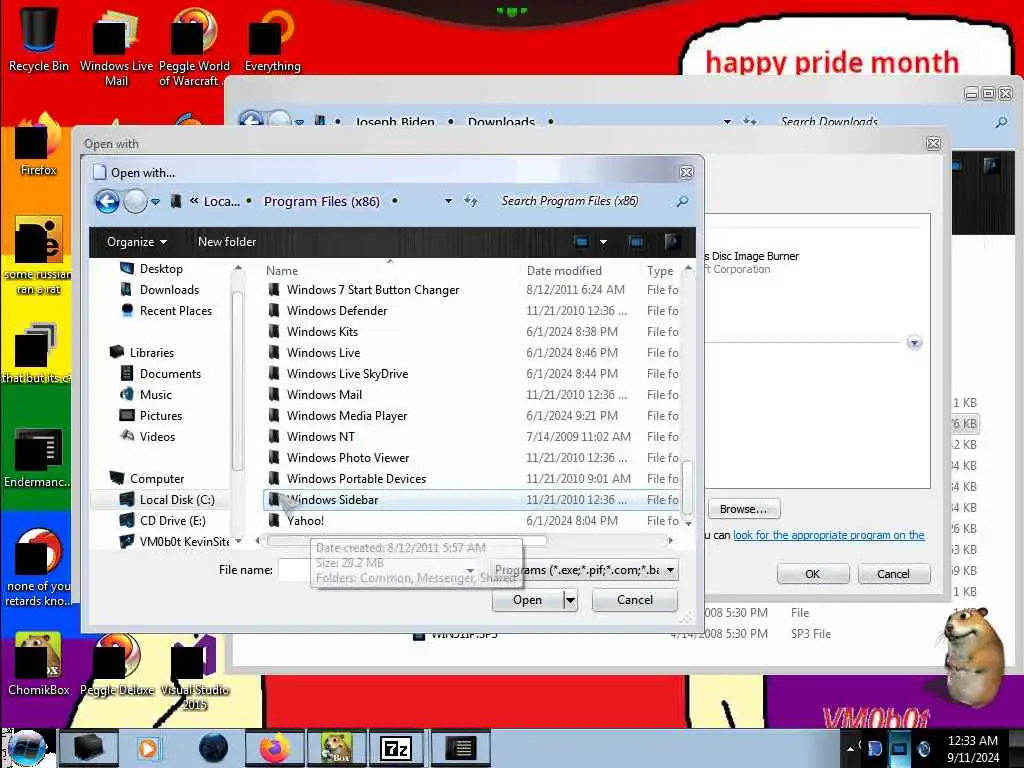Open recent locations dropdown next to forward button
The width and height of the screenshot is (1024, 768).
point(155,202)
